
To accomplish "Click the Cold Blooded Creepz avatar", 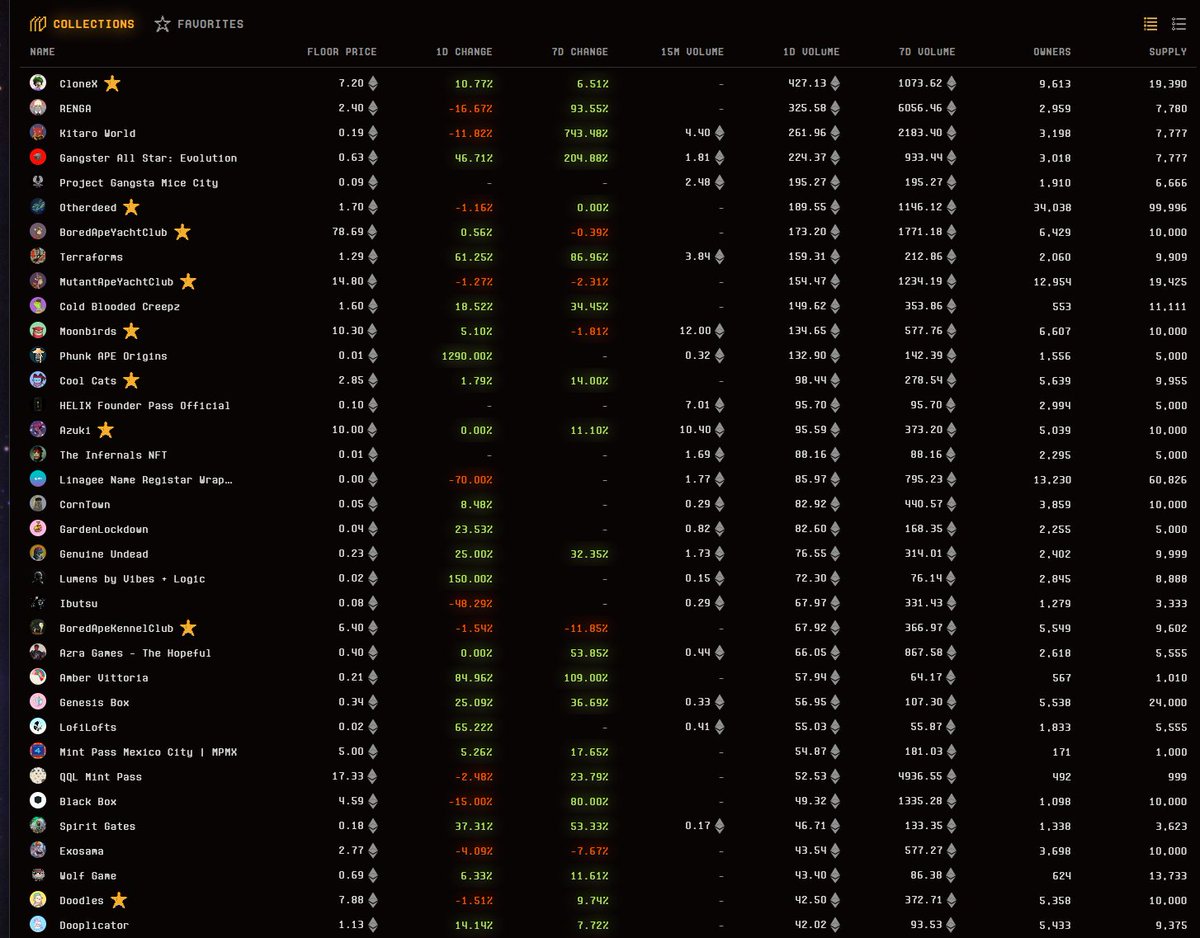I will click(38, 306).
